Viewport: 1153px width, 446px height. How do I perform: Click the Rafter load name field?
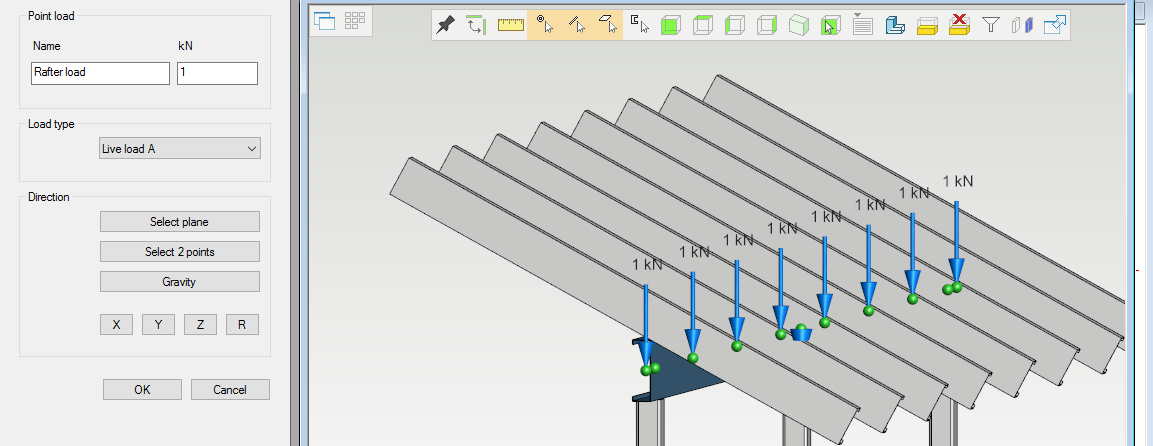(99, 73)
